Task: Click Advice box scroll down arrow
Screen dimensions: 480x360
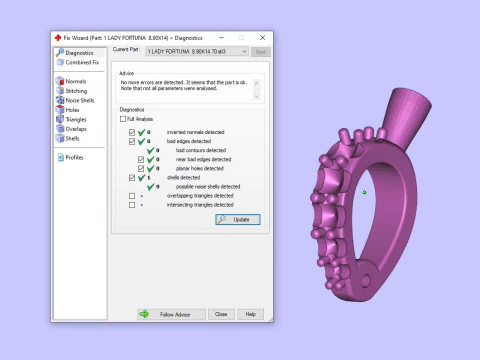Action: click(x=256, y=96)
